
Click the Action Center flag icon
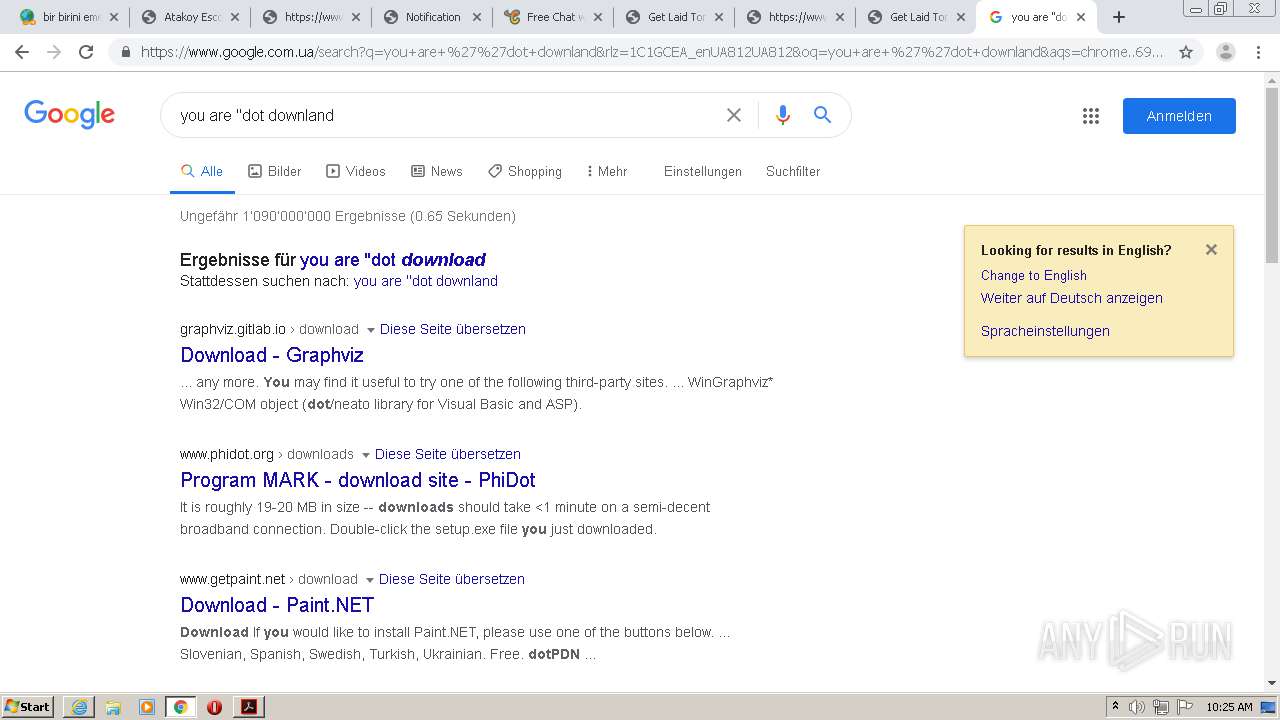click(x=1185, y=707)
